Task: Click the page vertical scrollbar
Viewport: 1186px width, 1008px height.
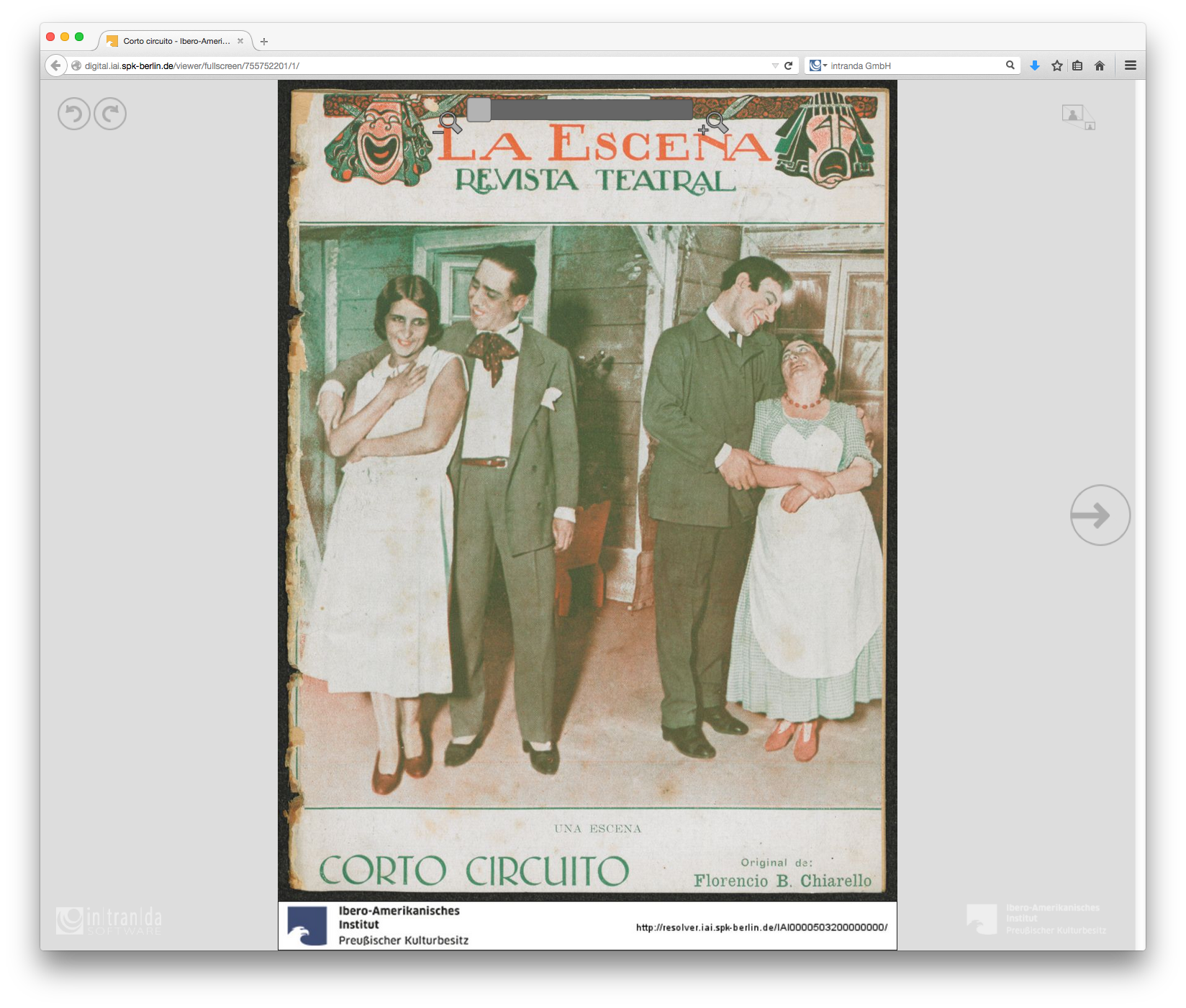Action: pos(1140,514)
